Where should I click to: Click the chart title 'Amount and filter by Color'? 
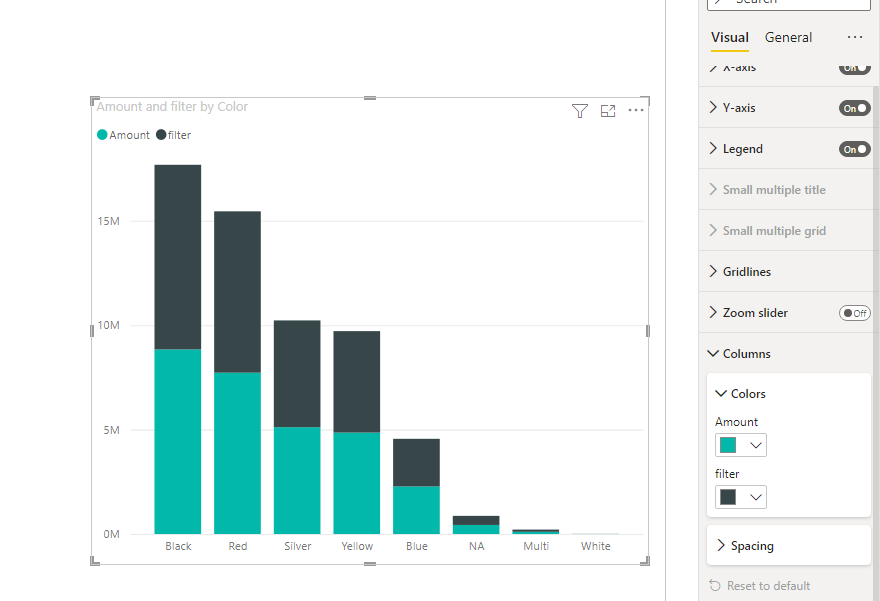[x=172, y=107]
